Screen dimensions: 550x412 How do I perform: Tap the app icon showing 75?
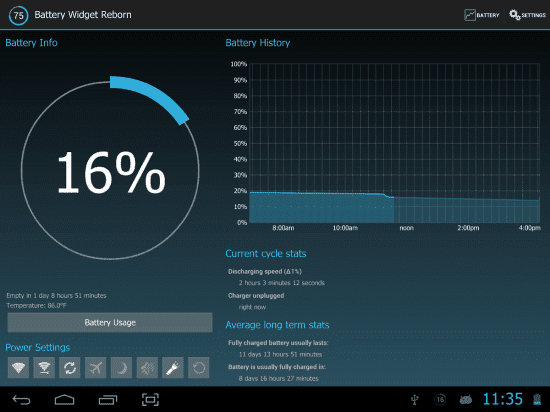18,15
